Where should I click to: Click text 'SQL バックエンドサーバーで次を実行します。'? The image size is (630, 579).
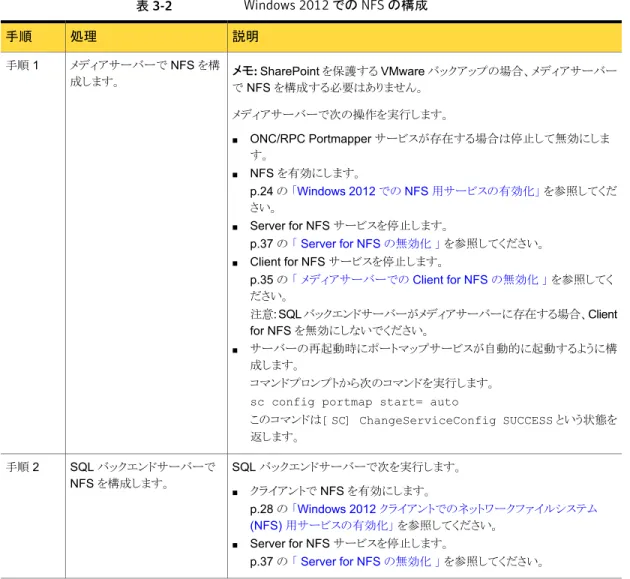(x=346, y=467)
